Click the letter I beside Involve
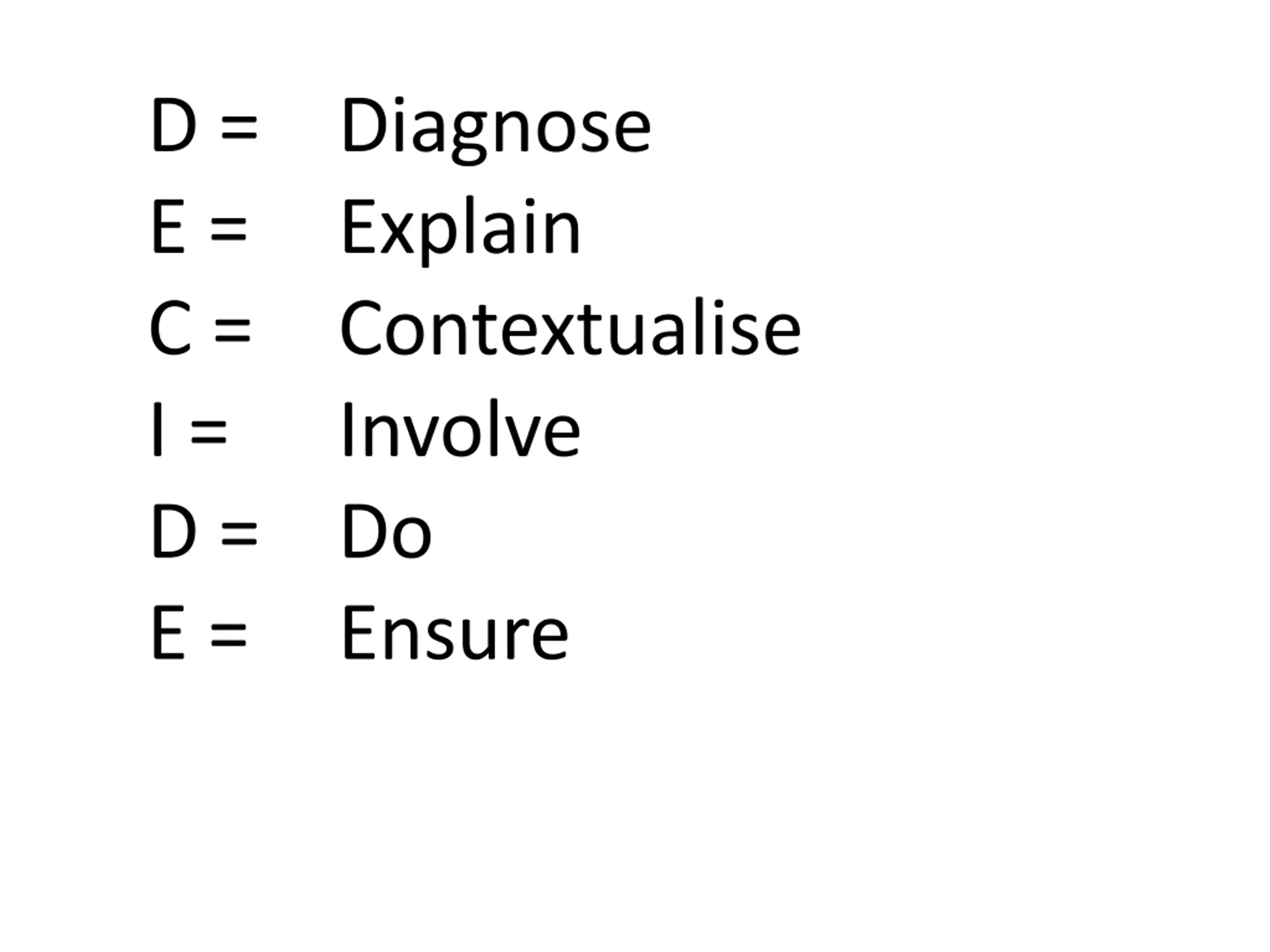The image size is (1270, 952). [x=157, y=430]
